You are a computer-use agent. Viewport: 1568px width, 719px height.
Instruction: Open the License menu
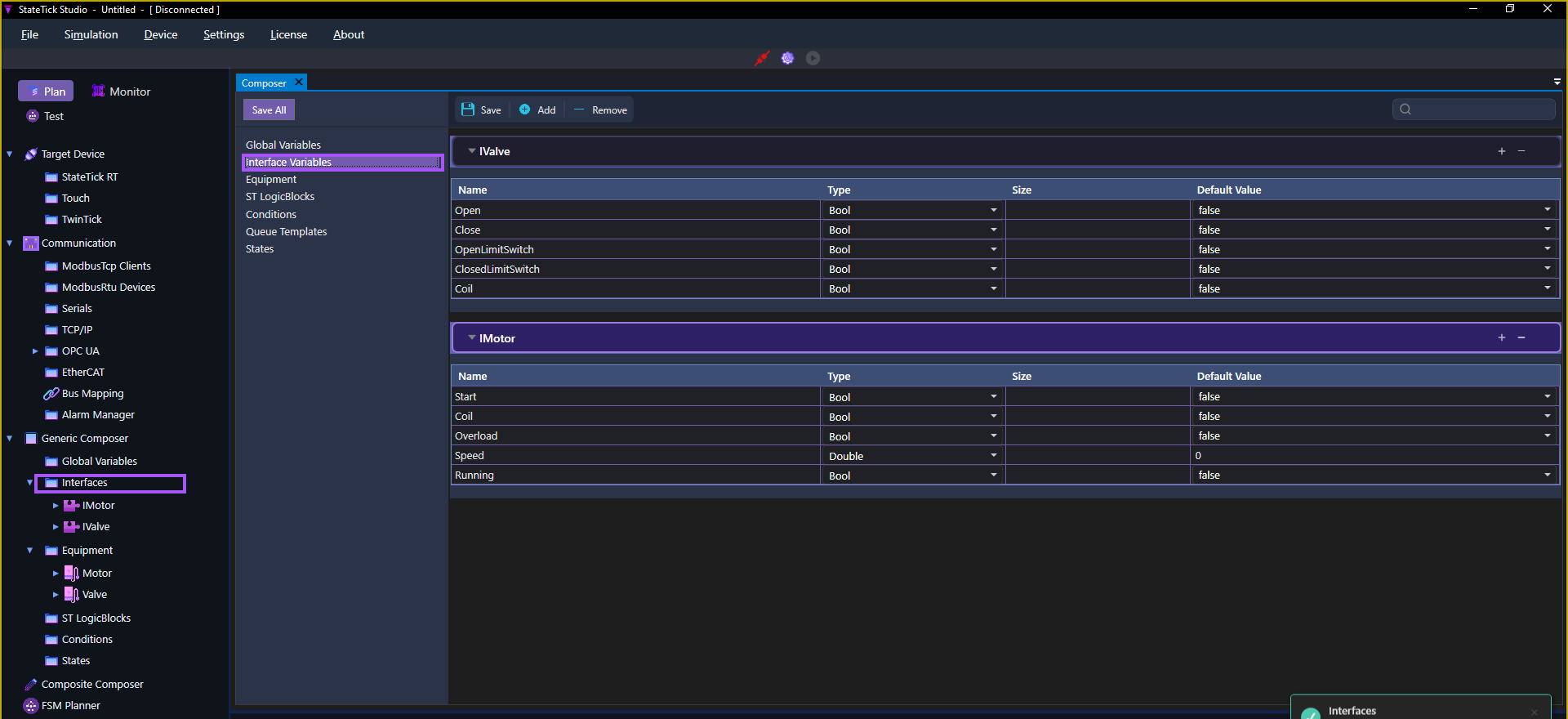289,34
